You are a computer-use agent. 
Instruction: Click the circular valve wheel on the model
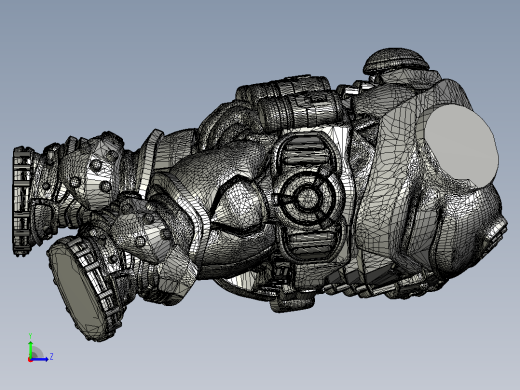pos(307,198)
